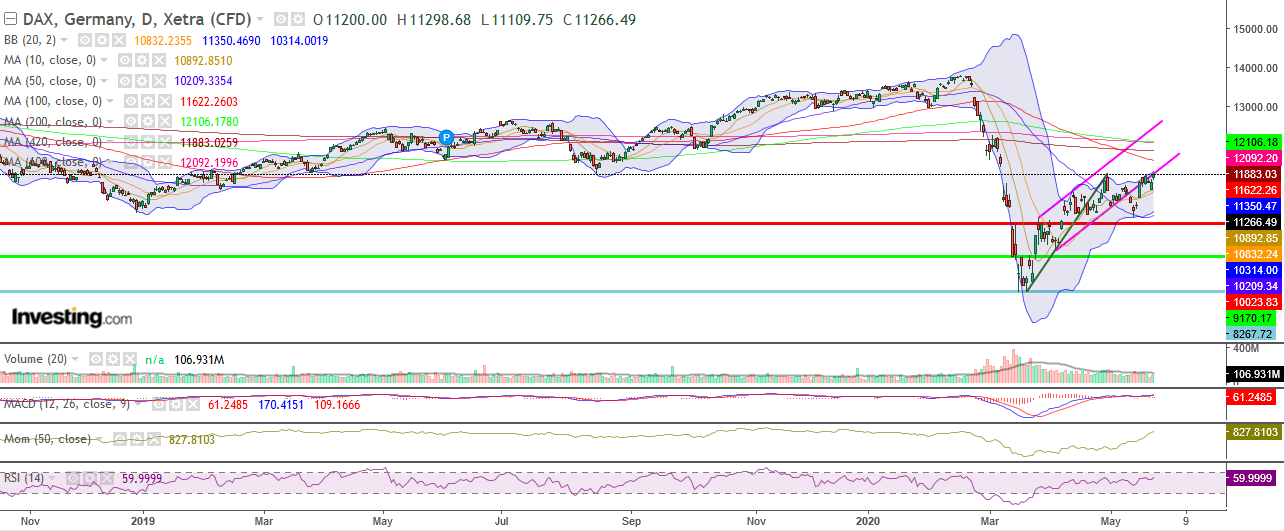Remove the MA (200, close, 0) indicator

[165, 121]
